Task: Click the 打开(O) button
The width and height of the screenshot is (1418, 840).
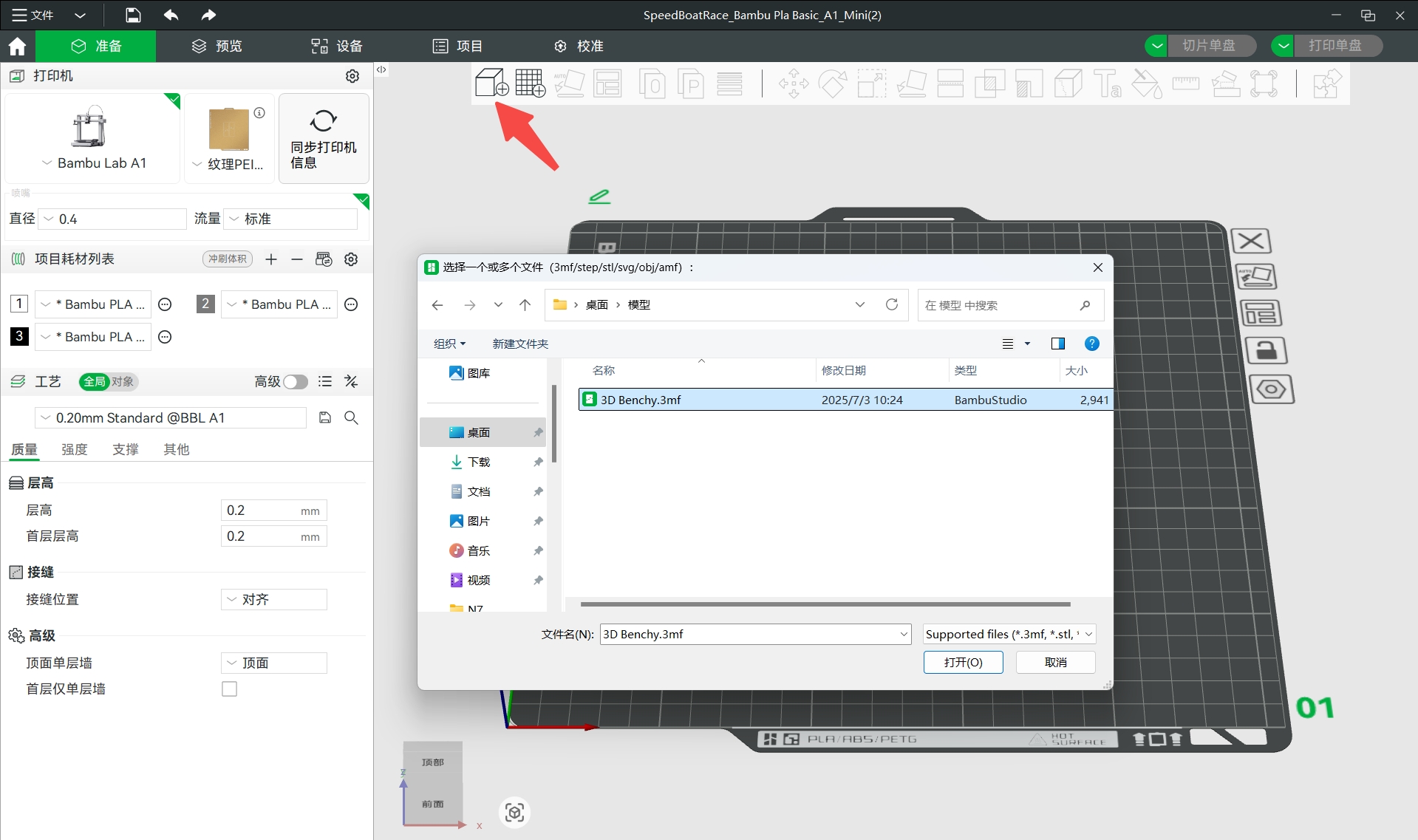Action: [x=964, y=663]
